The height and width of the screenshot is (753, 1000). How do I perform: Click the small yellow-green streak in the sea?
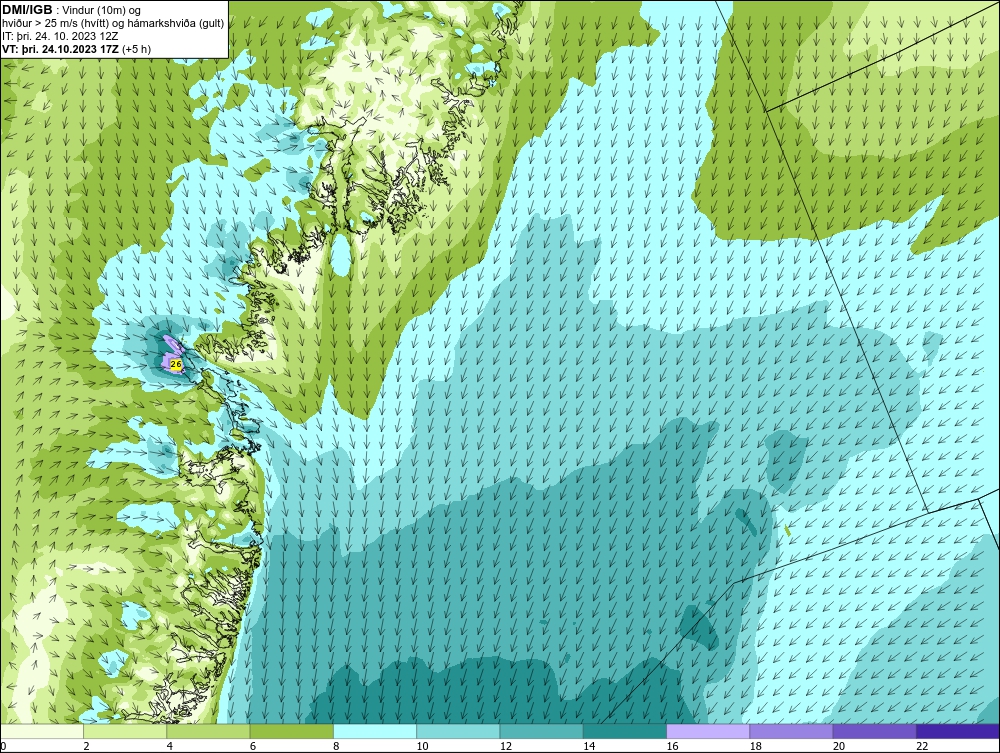[788, 530]
